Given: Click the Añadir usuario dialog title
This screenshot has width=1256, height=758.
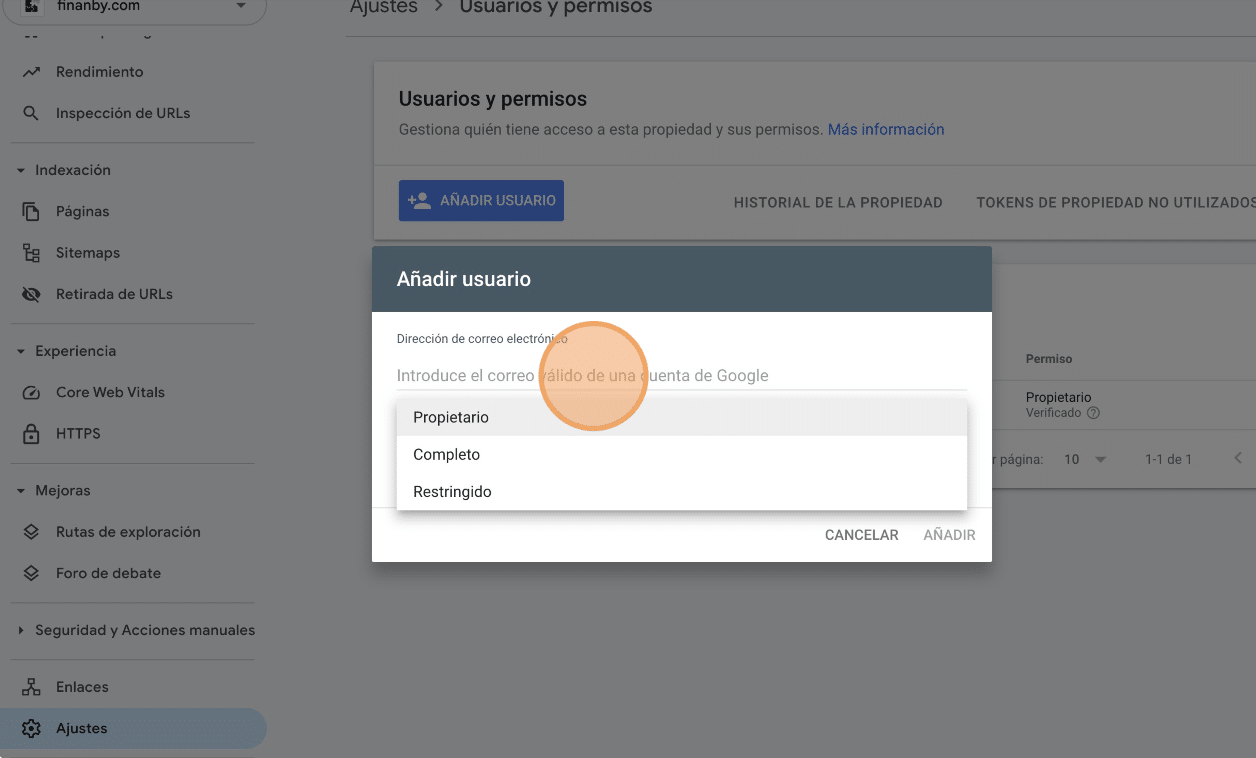Looking at the screenshot, I should [464, 279].
